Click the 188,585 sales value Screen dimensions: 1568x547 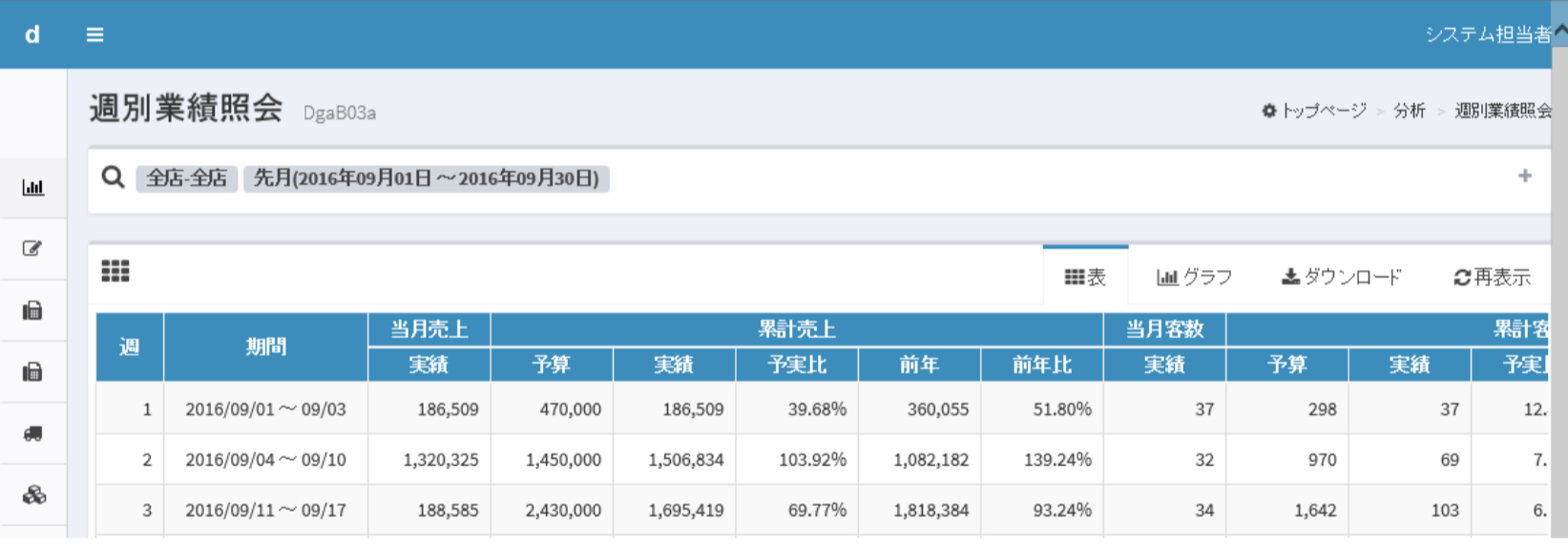pyautogui.click(x=448, y=511)
